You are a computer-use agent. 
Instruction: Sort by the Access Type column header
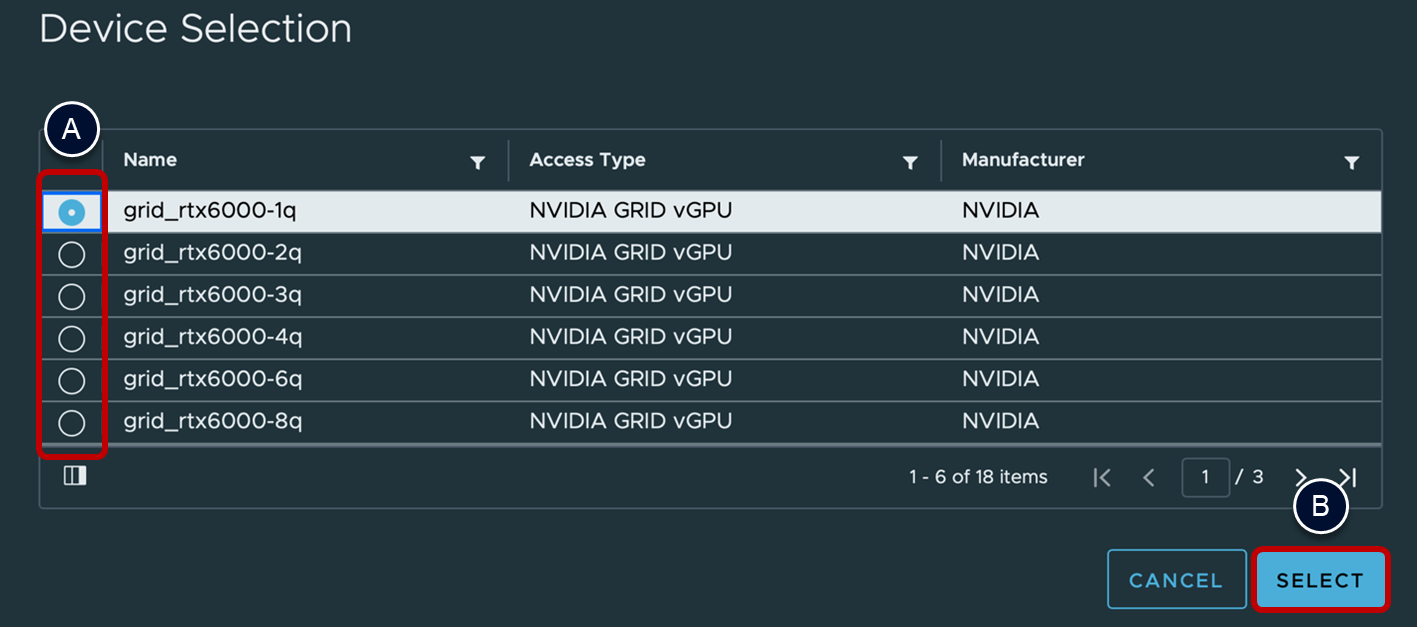(x=587, y=160)
